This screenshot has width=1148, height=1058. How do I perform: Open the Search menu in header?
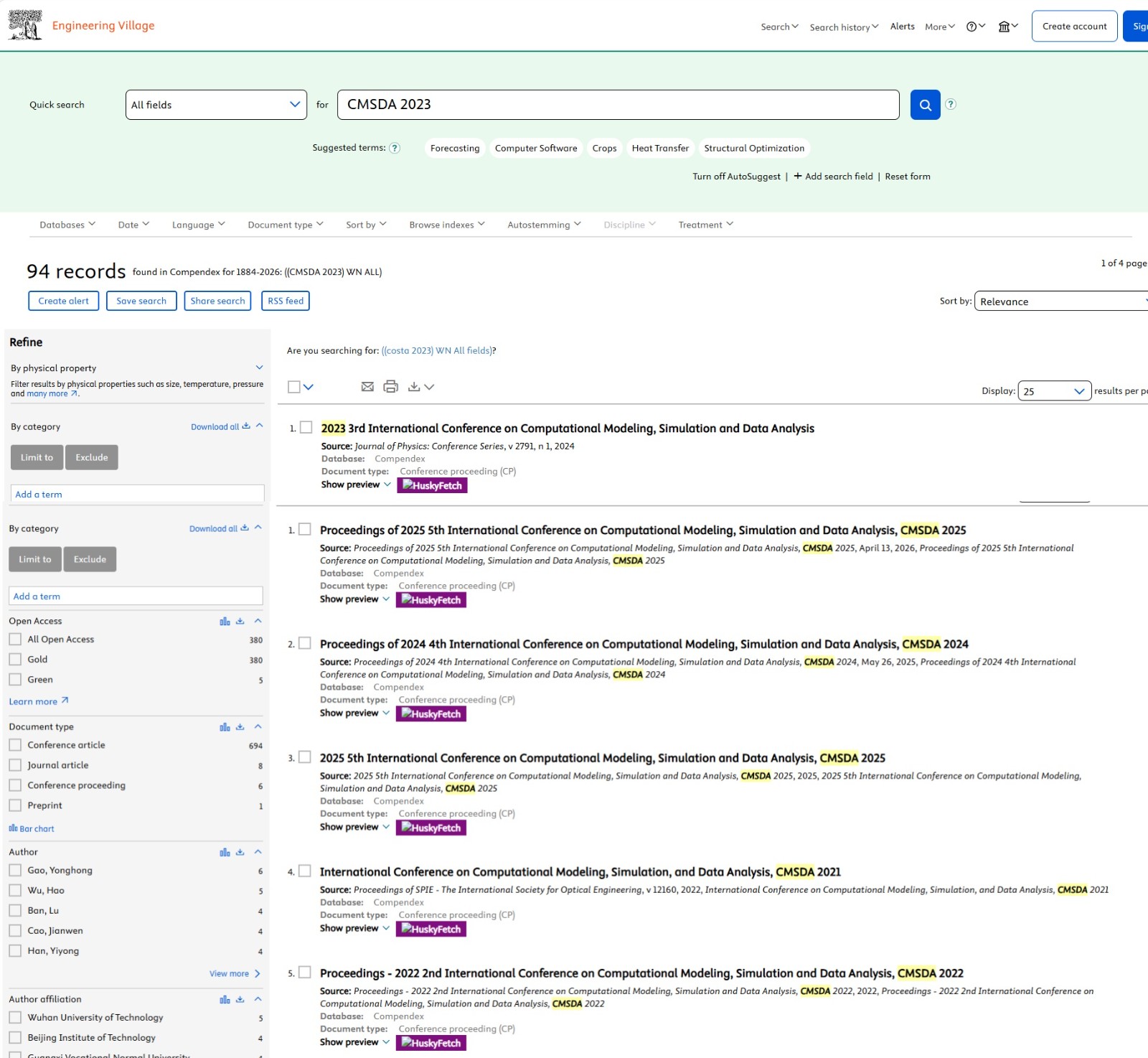pos(780,27)
